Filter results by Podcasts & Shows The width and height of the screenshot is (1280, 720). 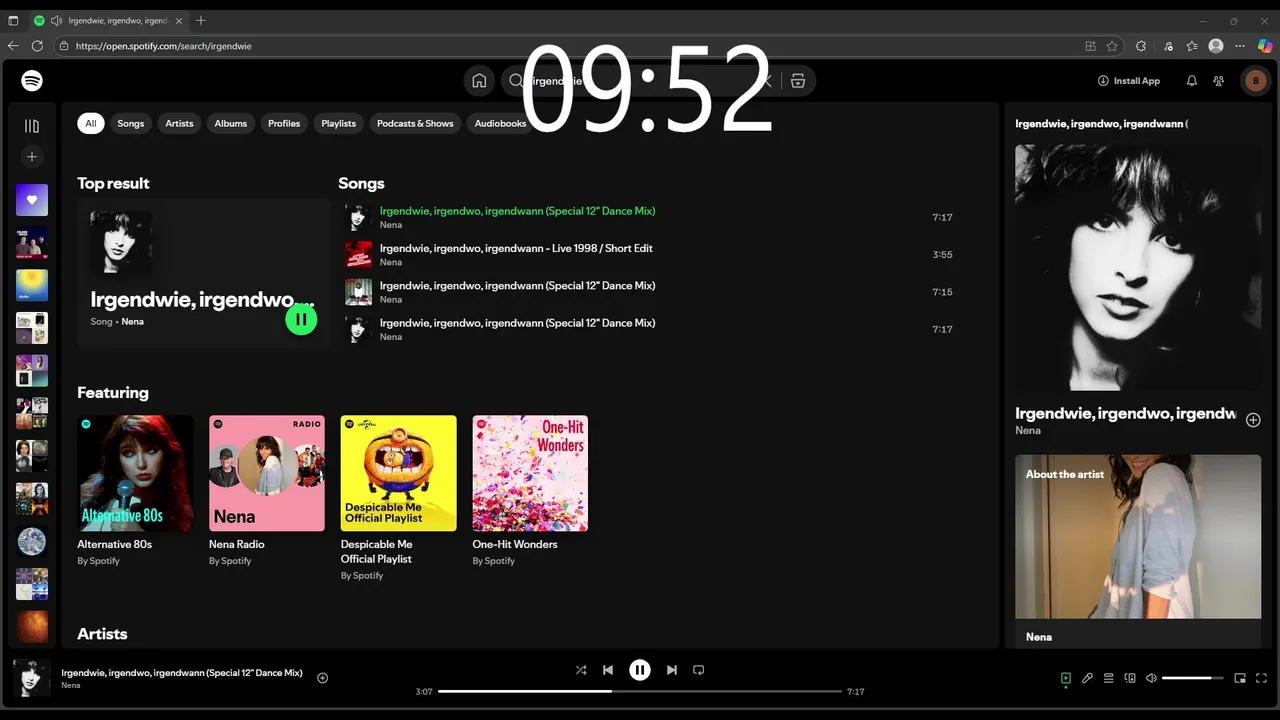[x=415, y=124]
